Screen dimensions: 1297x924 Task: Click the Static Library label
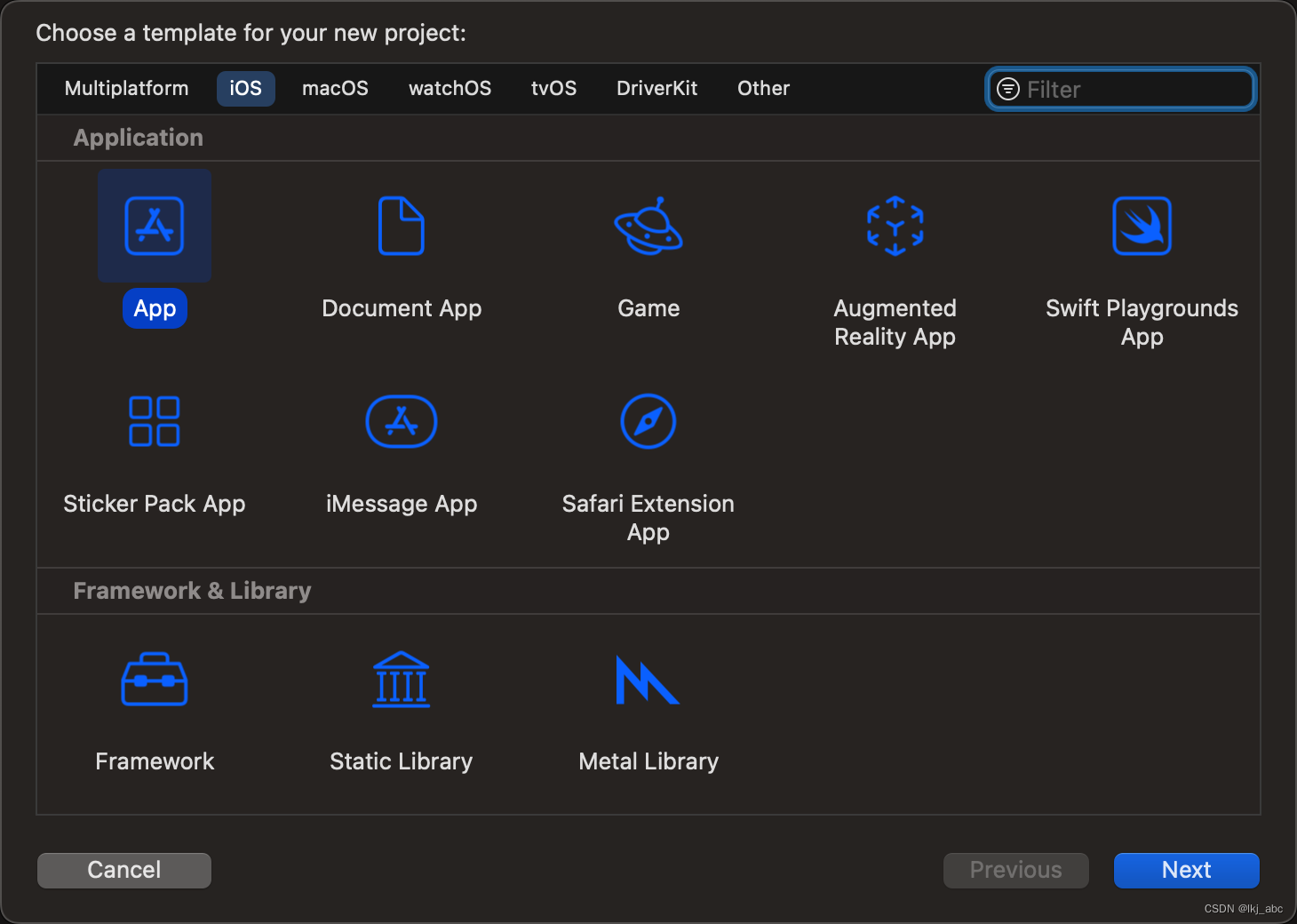pos(402,761)
